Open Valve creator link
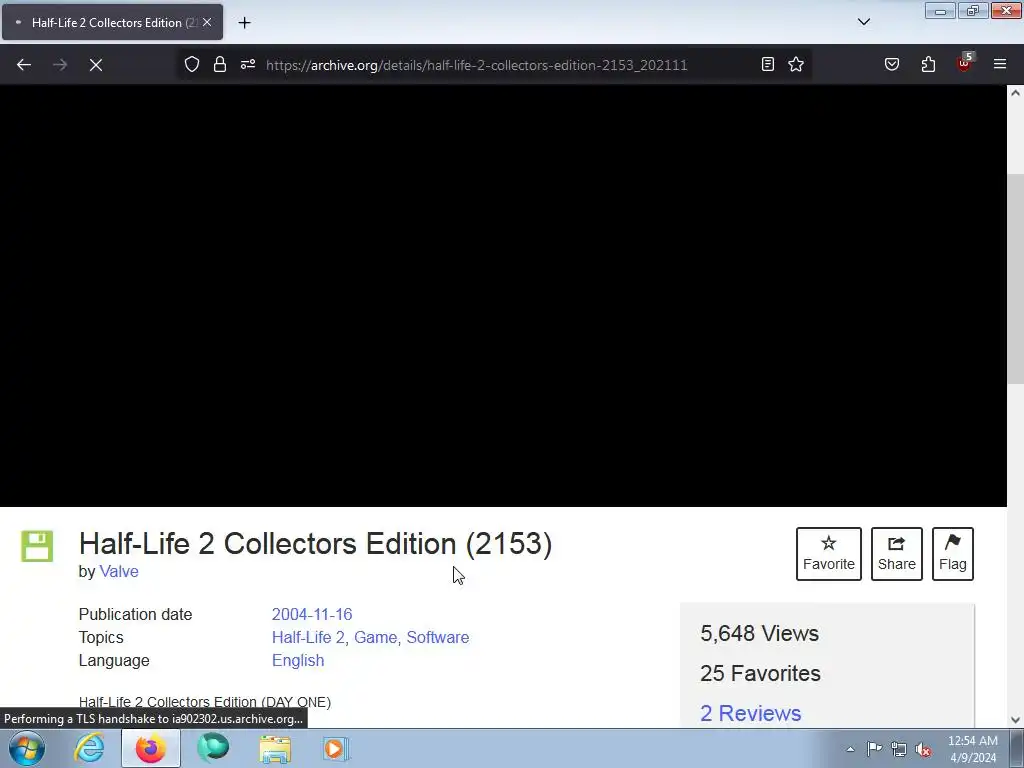 tap(119, 571)
